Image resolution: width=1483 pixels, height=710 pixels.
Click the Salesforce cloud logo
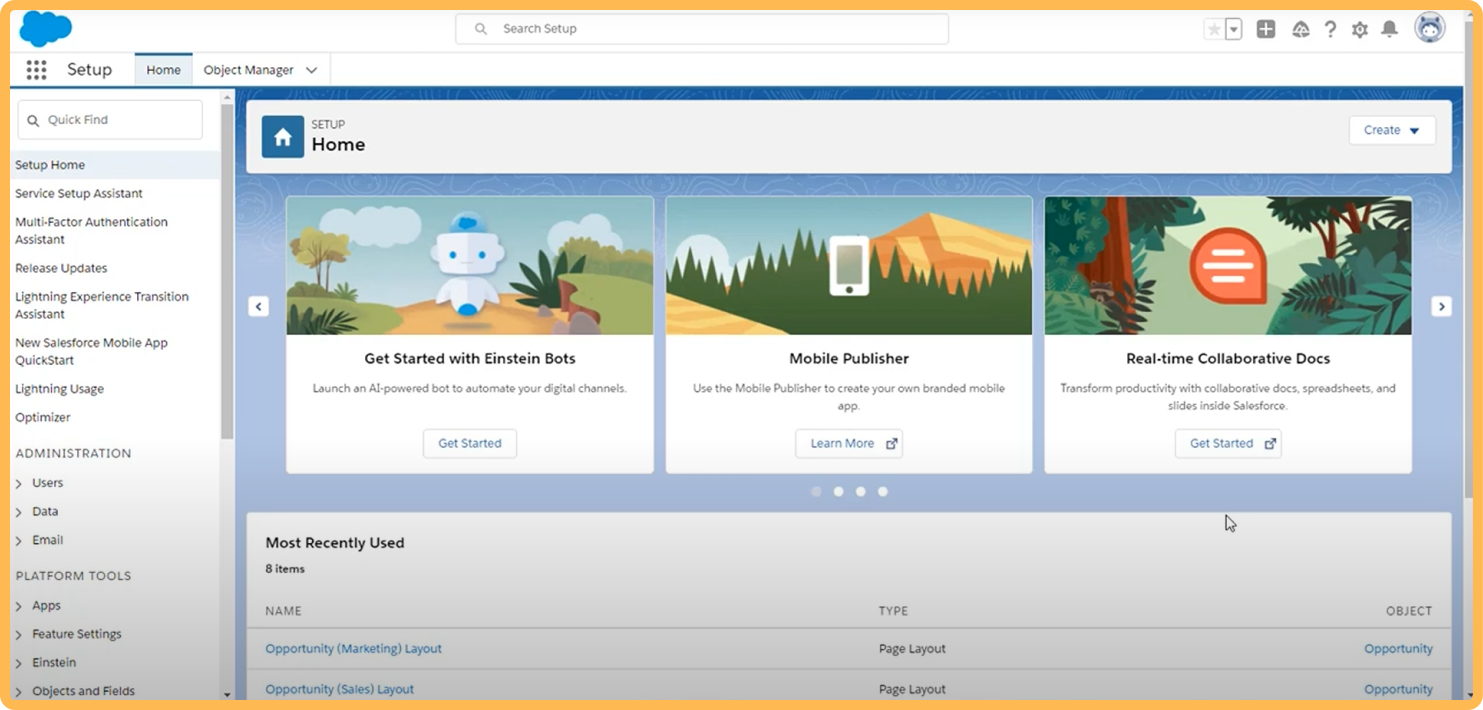point(45,28)
